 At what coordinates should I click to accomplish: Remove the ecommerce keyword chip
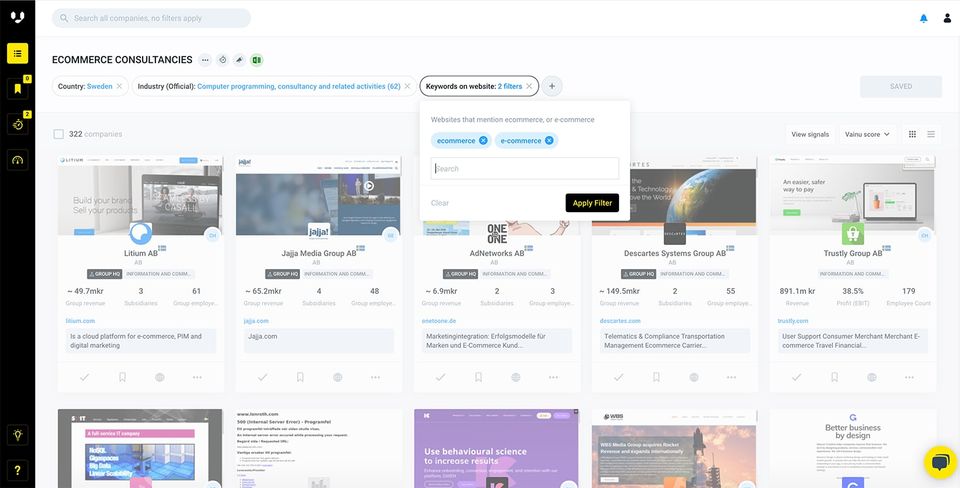(483, 141)
